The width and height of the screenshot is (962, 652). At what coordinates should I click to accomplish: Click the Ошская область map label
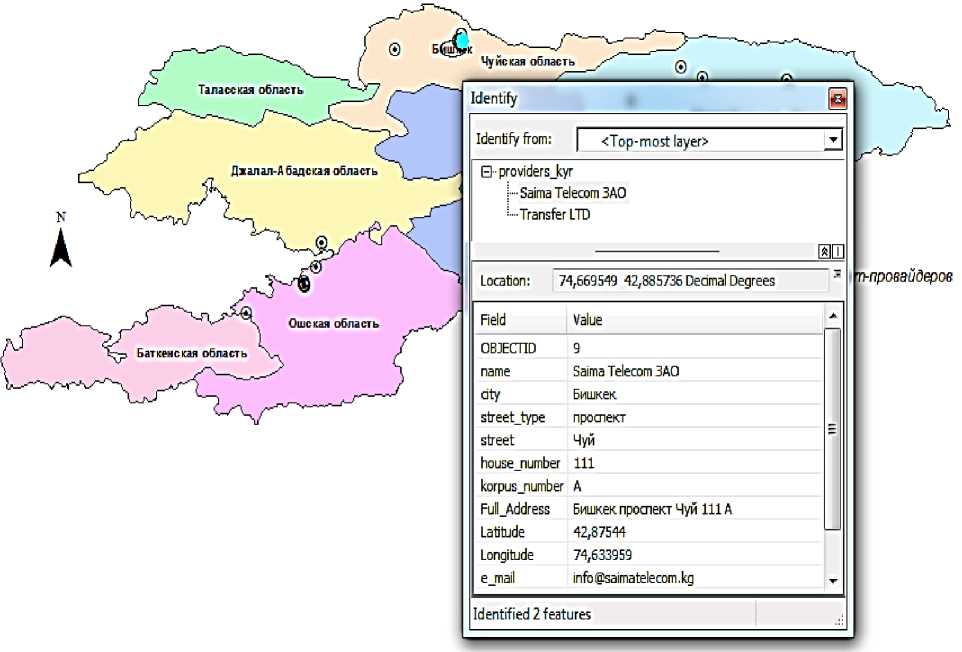click(x=334, y=323)
